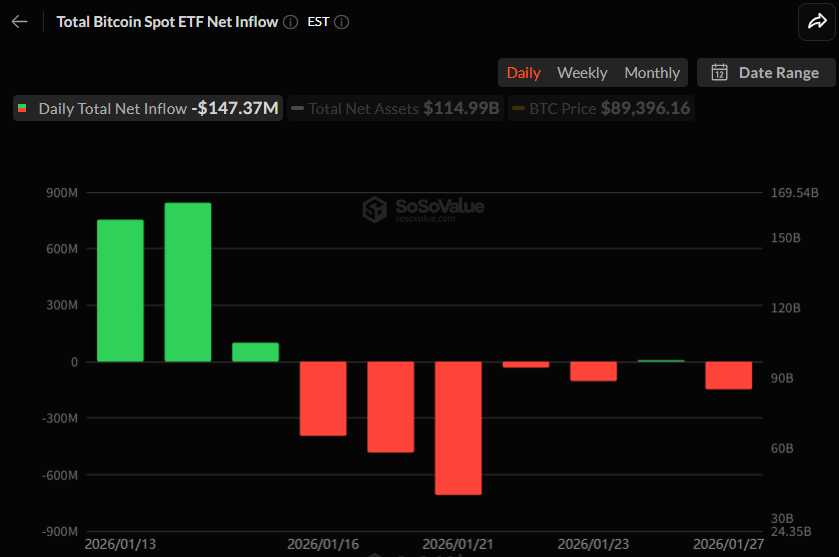Click info icon next to chart title
Screen dimensions: 839x557
tap(290, 22)
